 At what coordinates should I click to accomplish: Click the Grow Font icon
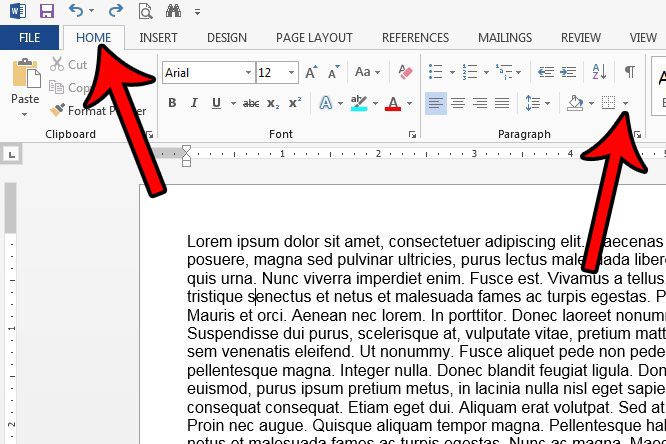[311, 73]
